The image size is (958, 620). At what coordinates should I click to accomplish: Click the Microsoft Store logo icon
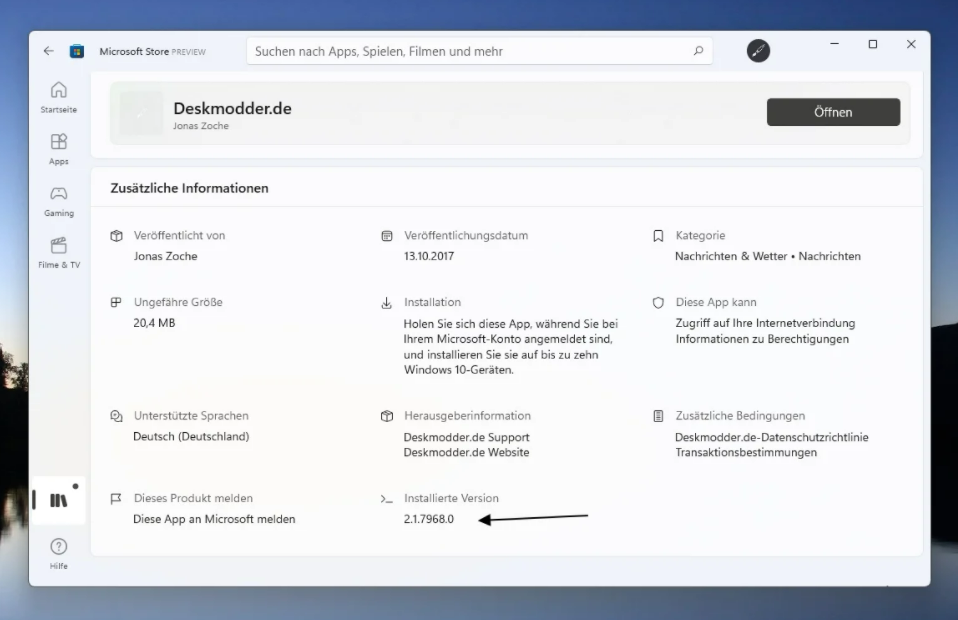coord(77,51)
